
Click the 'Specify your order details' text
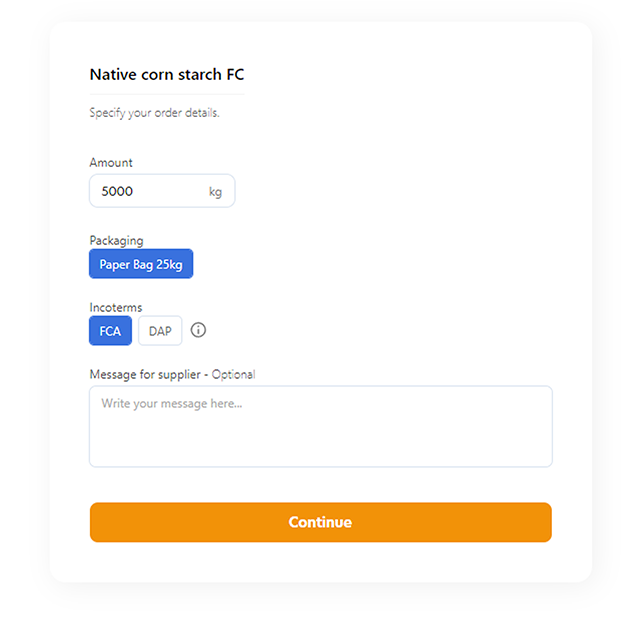155,113
